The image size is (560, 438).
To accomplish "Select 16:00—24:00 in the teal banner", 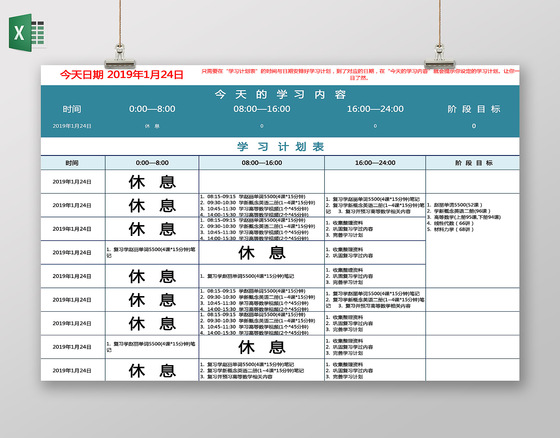I will [375, 109].
